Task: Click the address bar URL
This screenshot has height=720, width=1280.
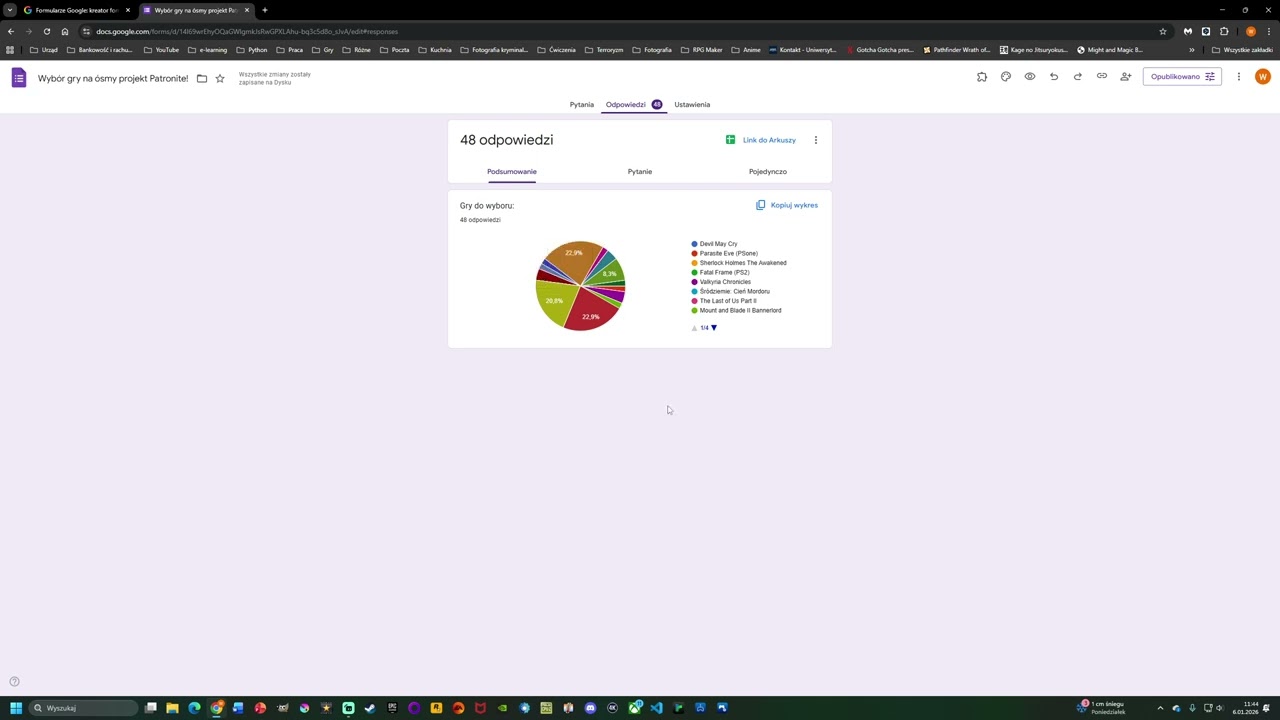Action: pos(247,31)
